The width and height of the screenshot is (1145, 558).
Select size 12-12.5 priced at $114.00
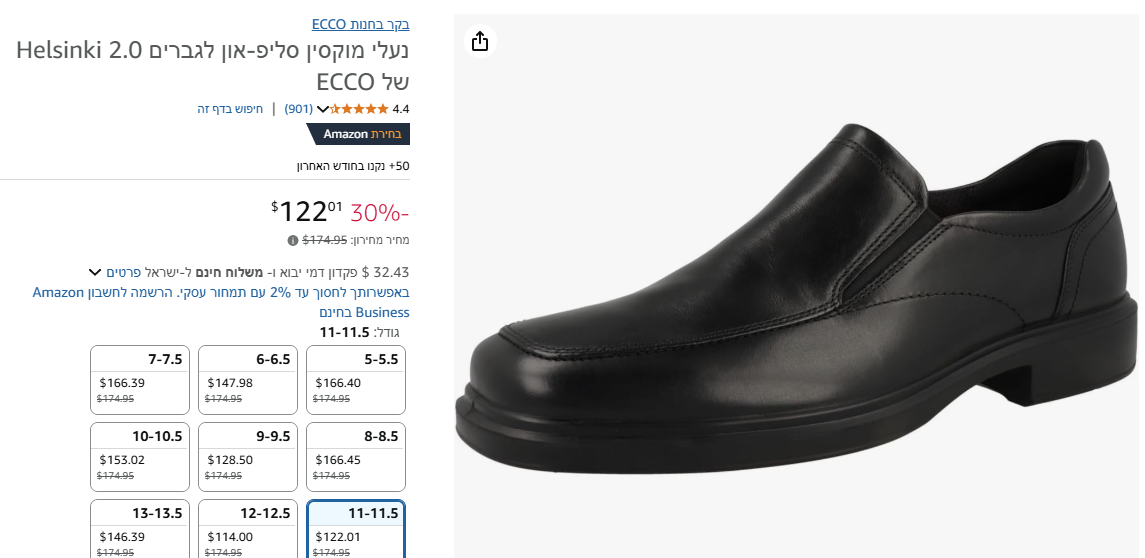coord(247,529)
